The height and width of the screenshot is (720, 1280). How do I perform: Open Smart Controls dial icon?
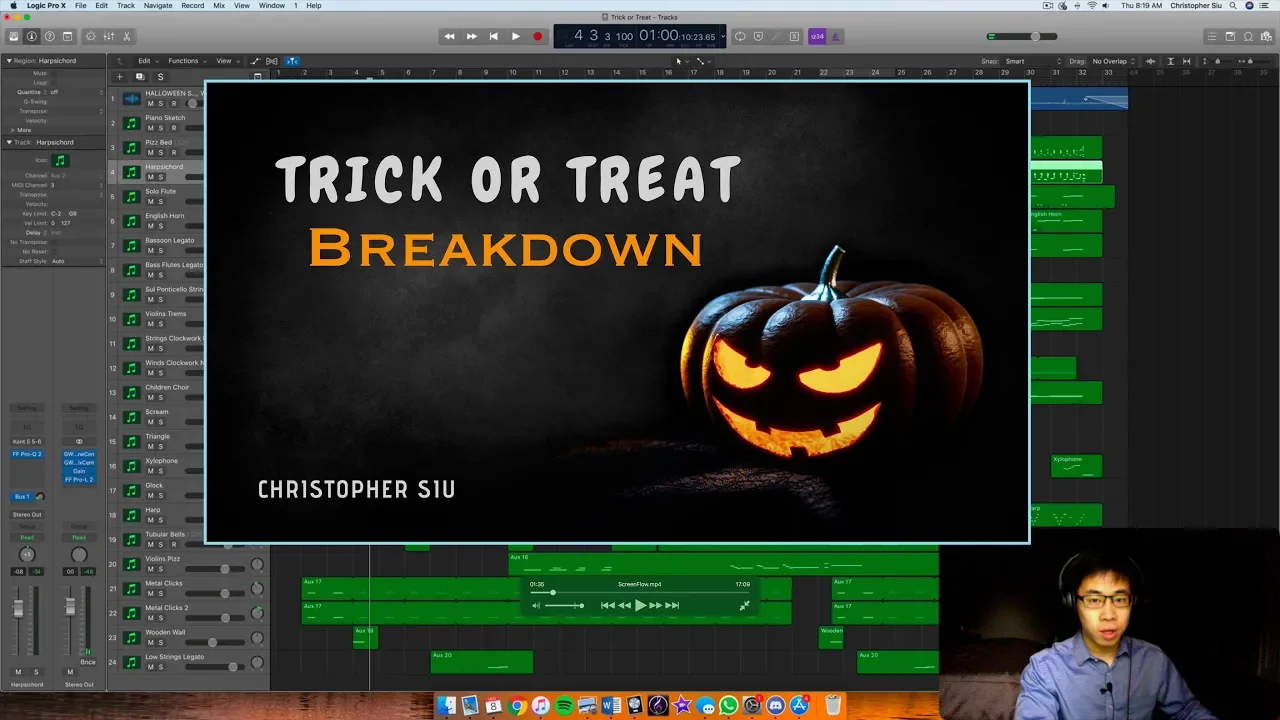coord(90,36)
